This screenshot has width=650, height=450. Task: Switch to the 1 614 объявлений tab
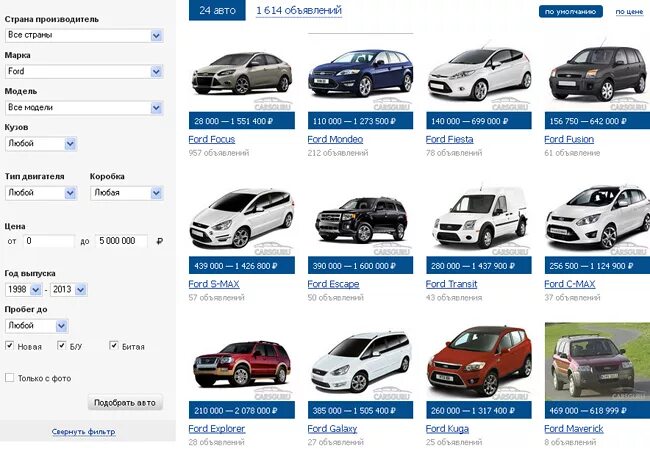(299, 10)
